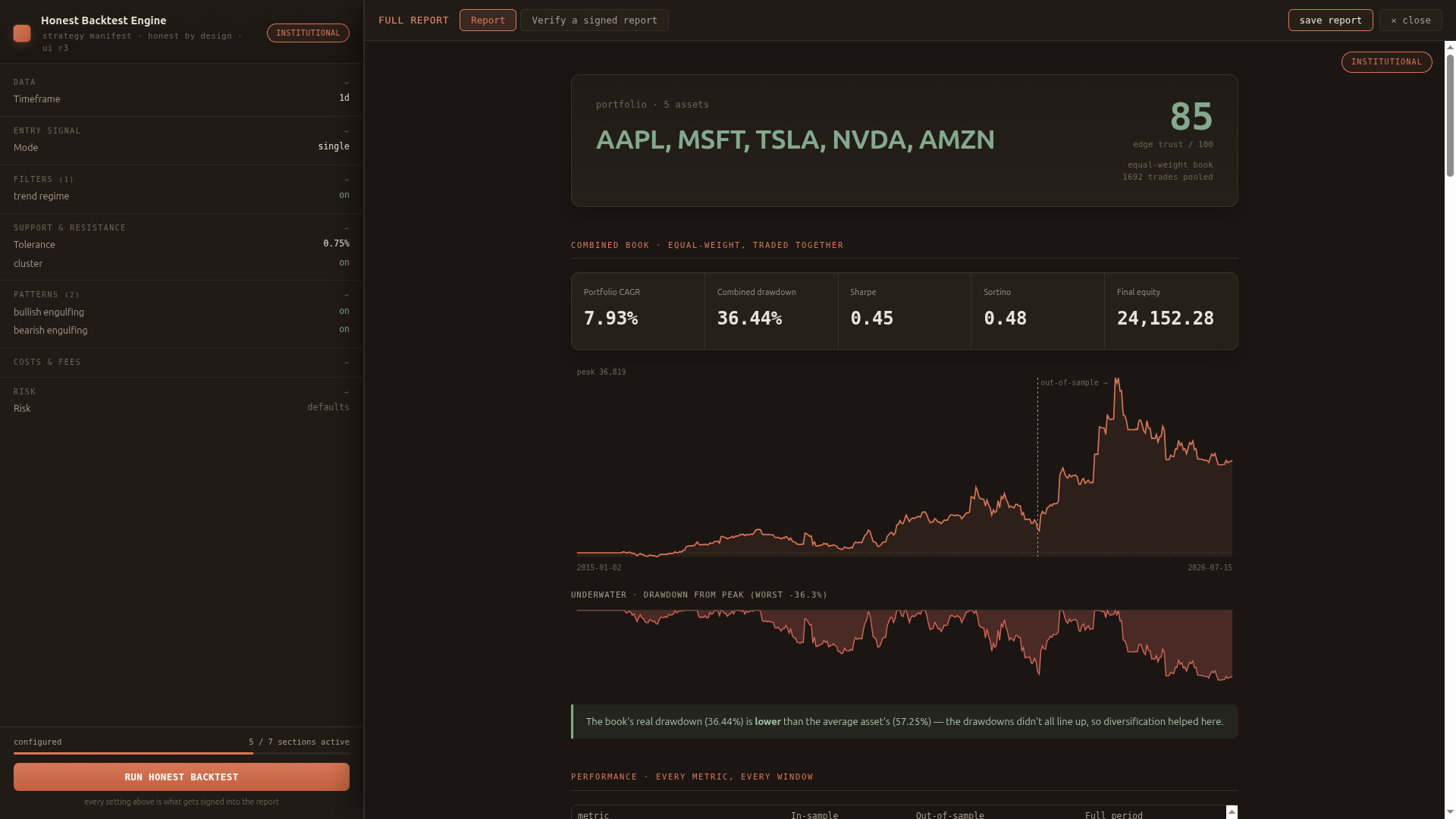
Task: Click the INSTITUTIONAL badge in the report area
Action: click(1386, 62)
